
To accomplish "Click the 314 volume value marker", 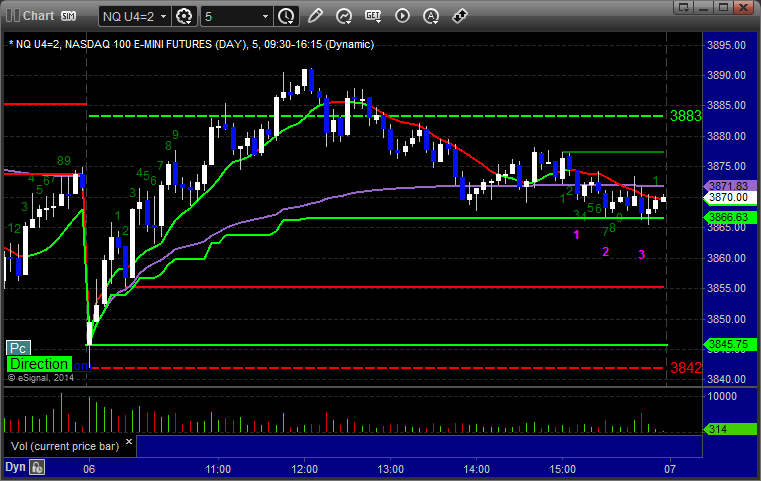I will [729, 429].
